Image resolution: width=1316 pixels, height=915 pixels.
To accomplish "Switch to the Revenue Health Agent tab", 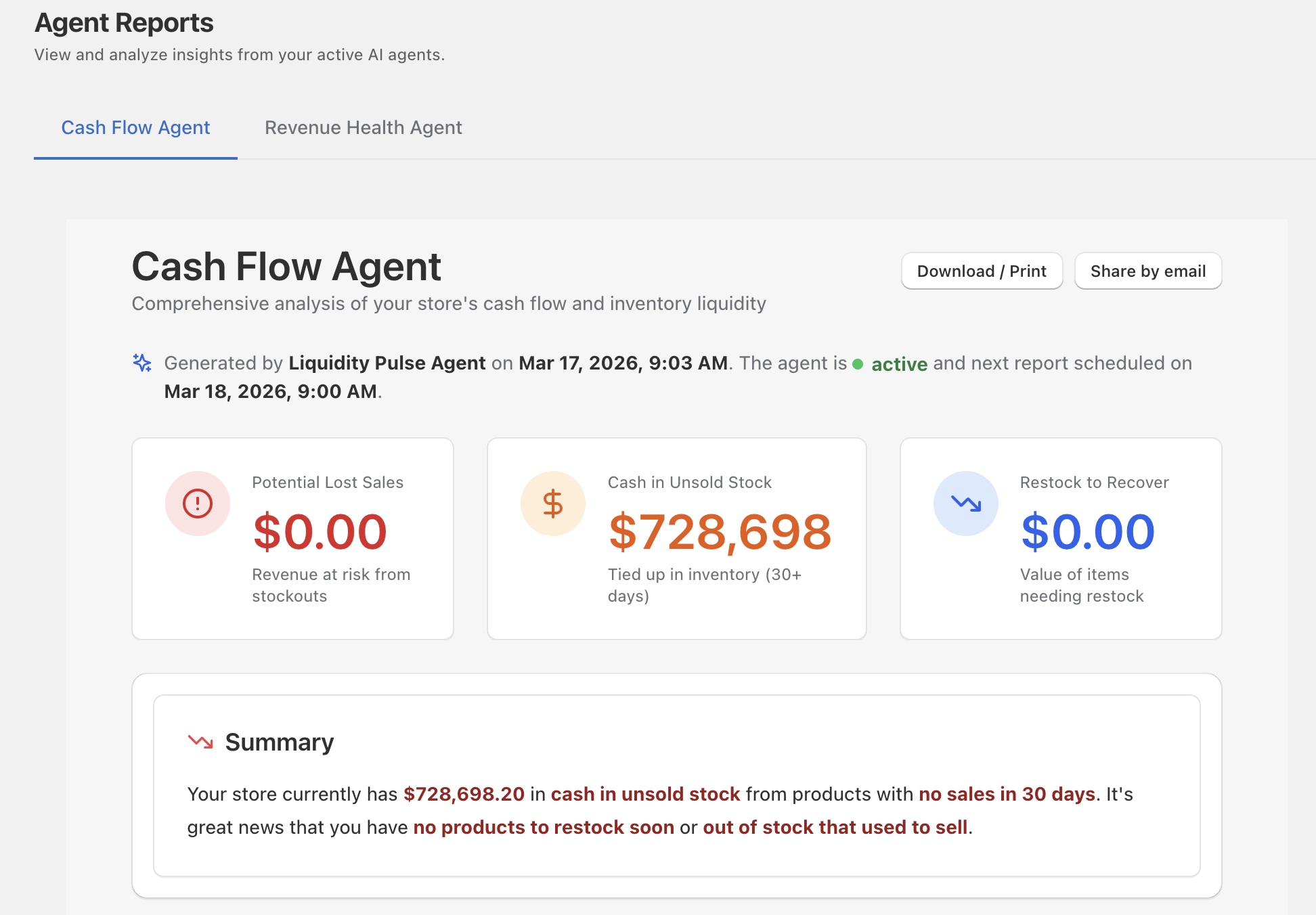I will pyautogui.click(x=363, y=128).
